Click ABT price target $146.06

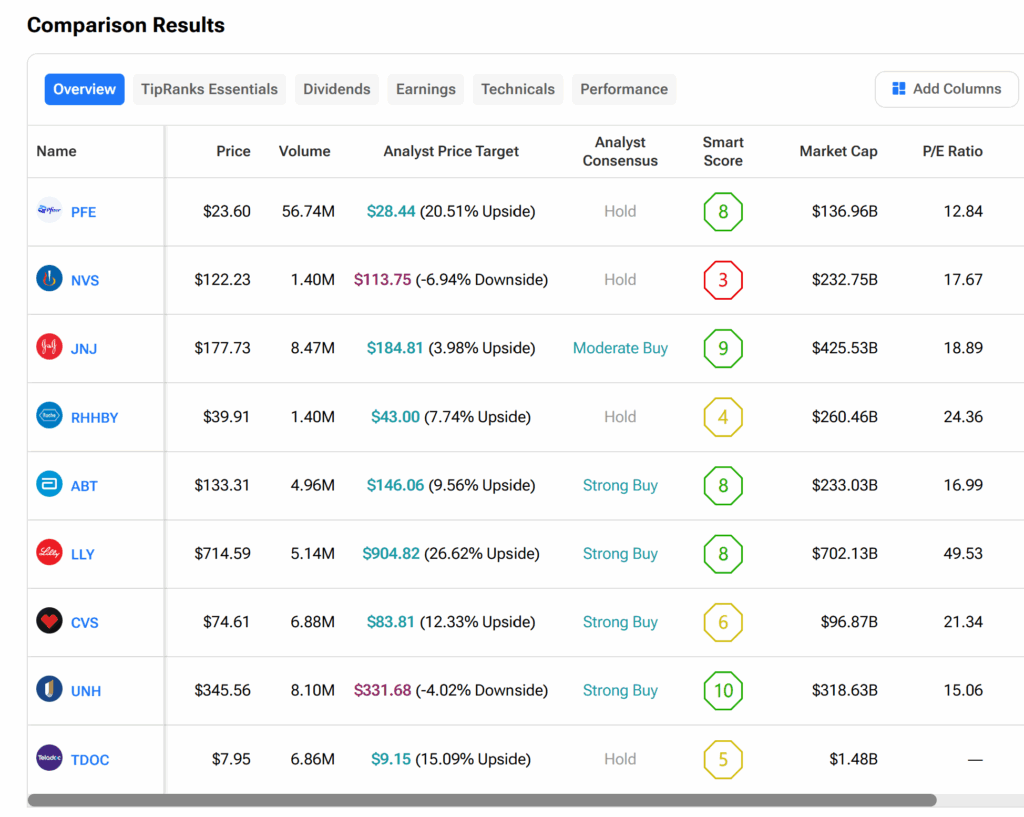tap(395, 485)
